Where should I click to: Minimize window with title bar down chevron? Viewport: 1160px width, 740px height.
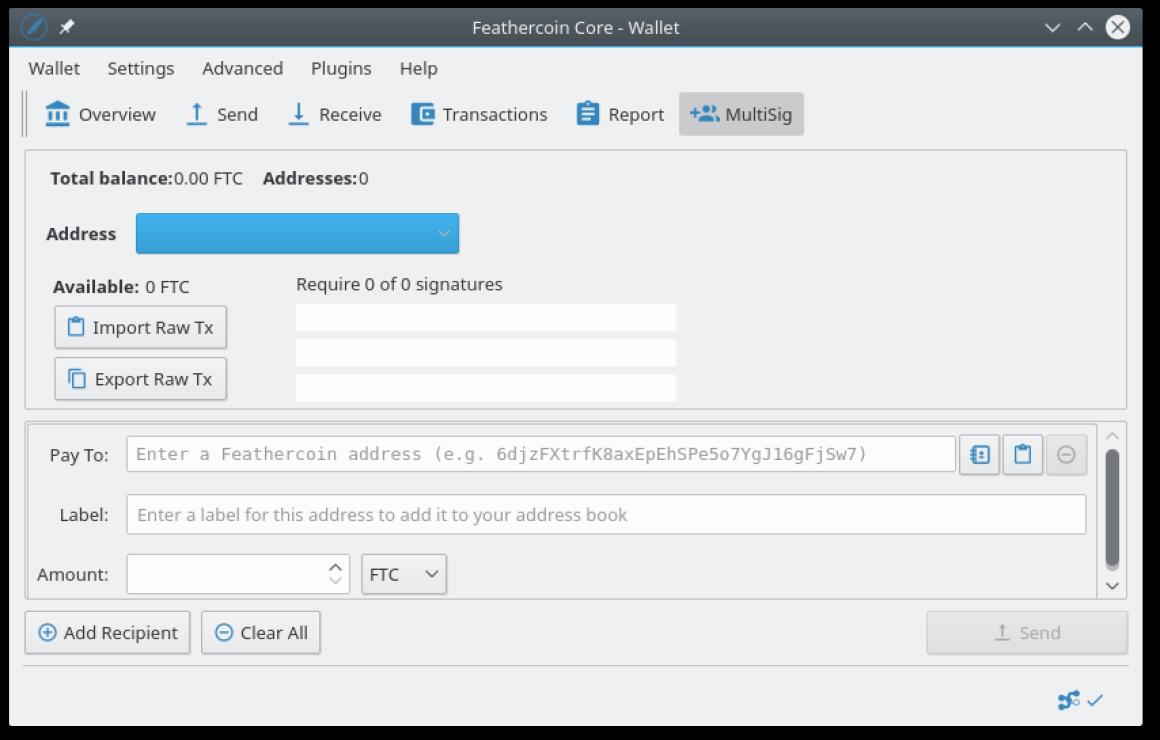coord(1052,27)
